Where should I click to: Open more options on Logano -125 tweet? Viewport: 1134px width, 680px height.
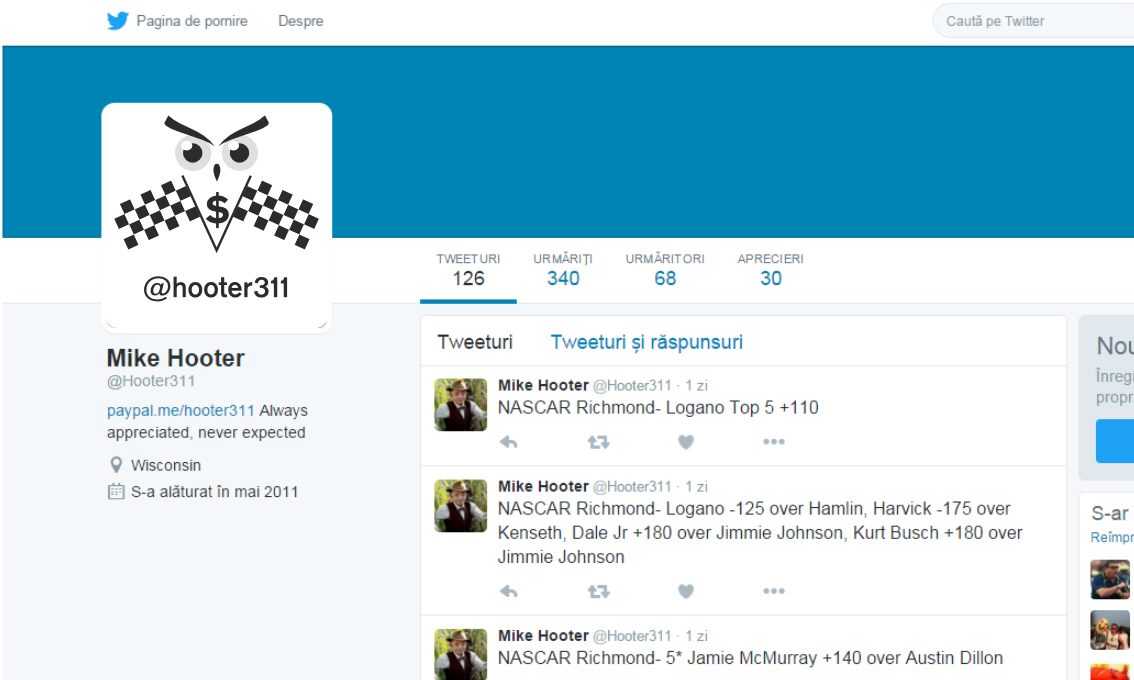tap(774, 591)
